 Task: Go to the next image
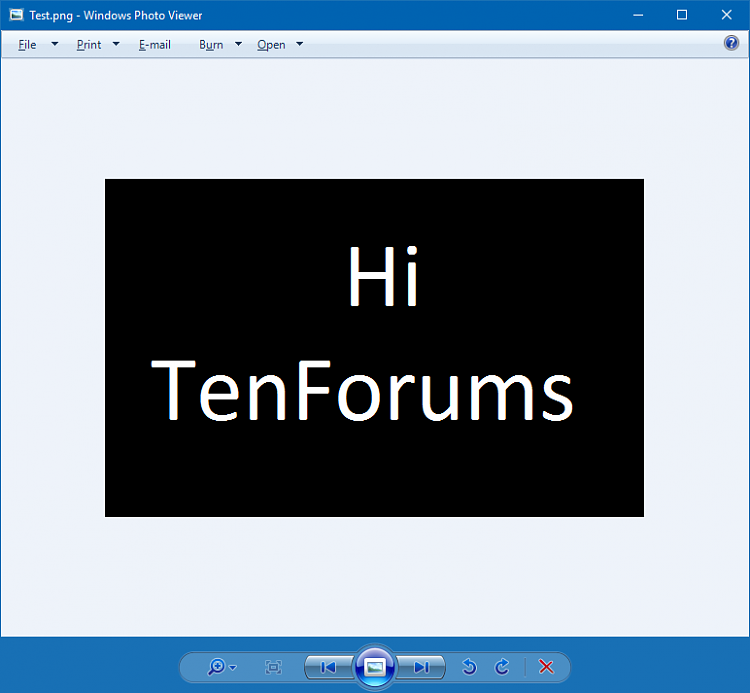point(421,667)
